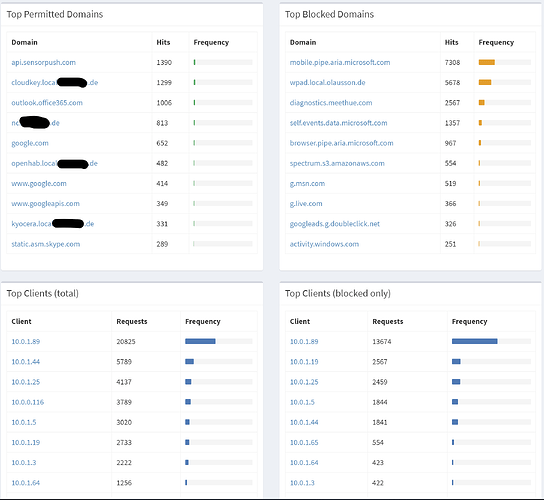Click Client column header in blocked only table

300,321
